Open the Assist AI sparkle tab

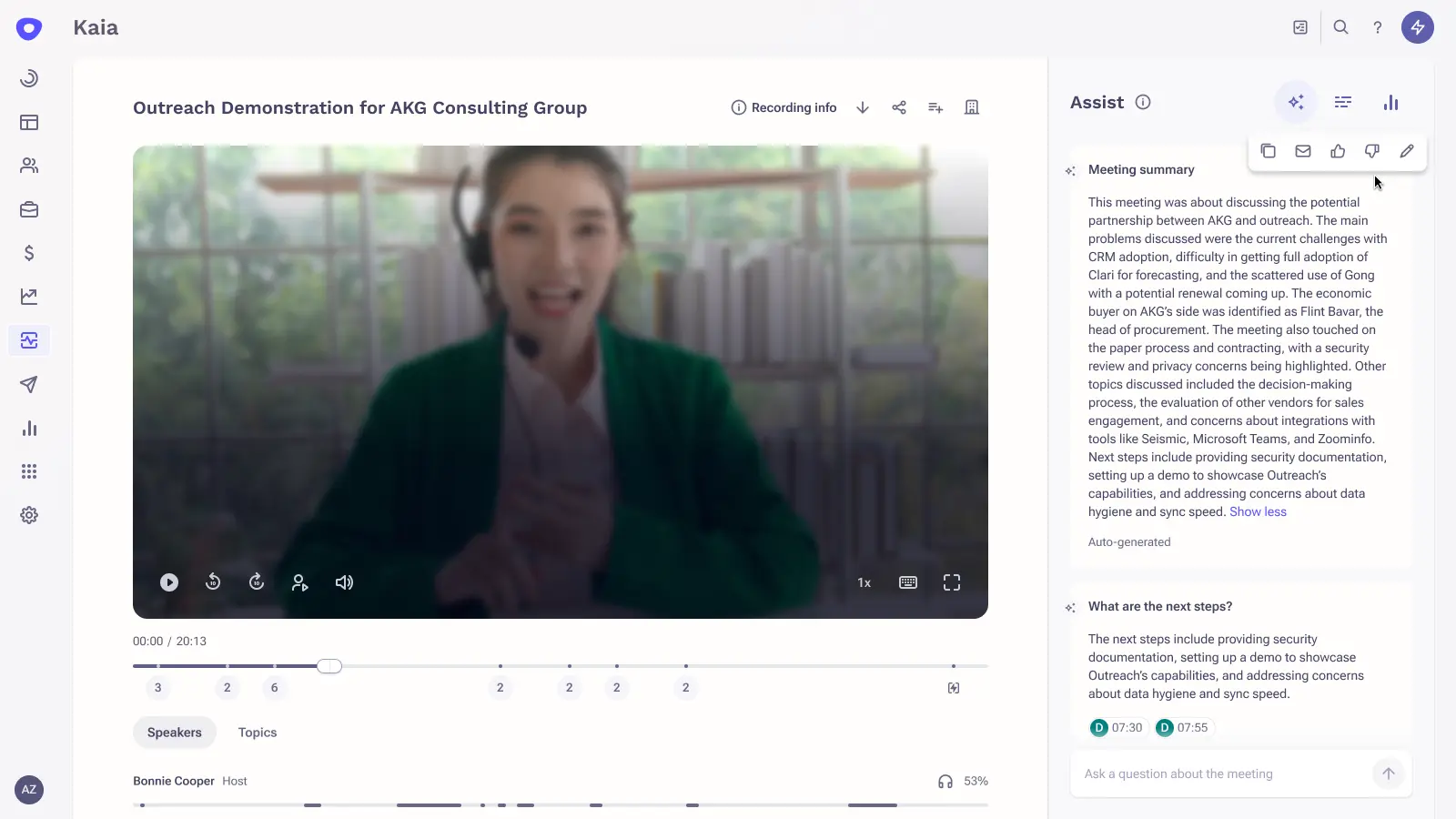(1296, 102)
